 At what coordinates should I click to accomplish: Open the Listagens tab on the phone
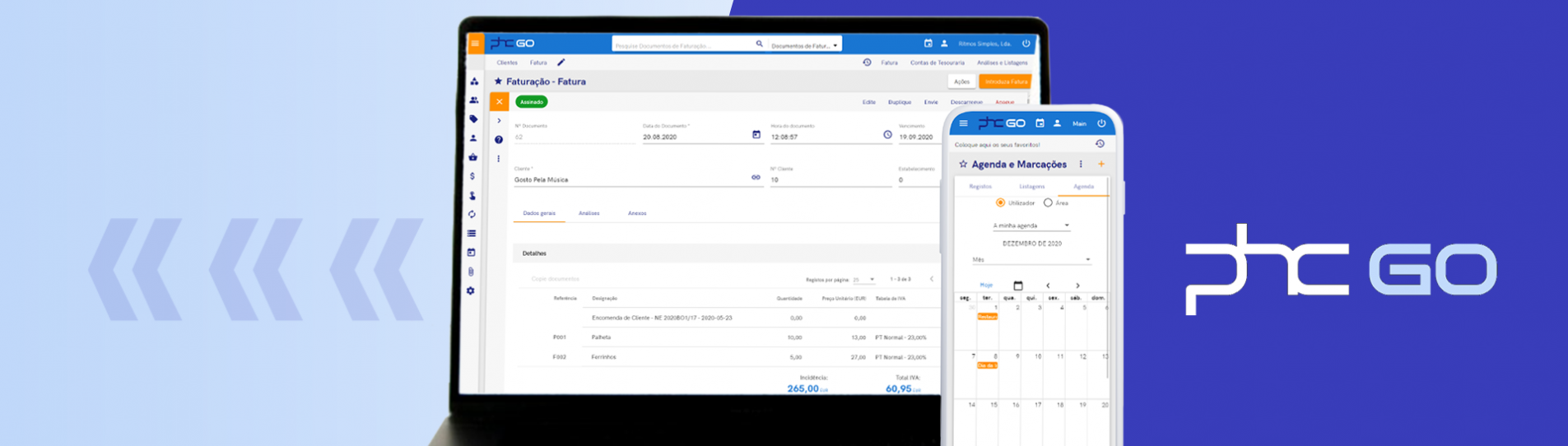[1031, 187]
